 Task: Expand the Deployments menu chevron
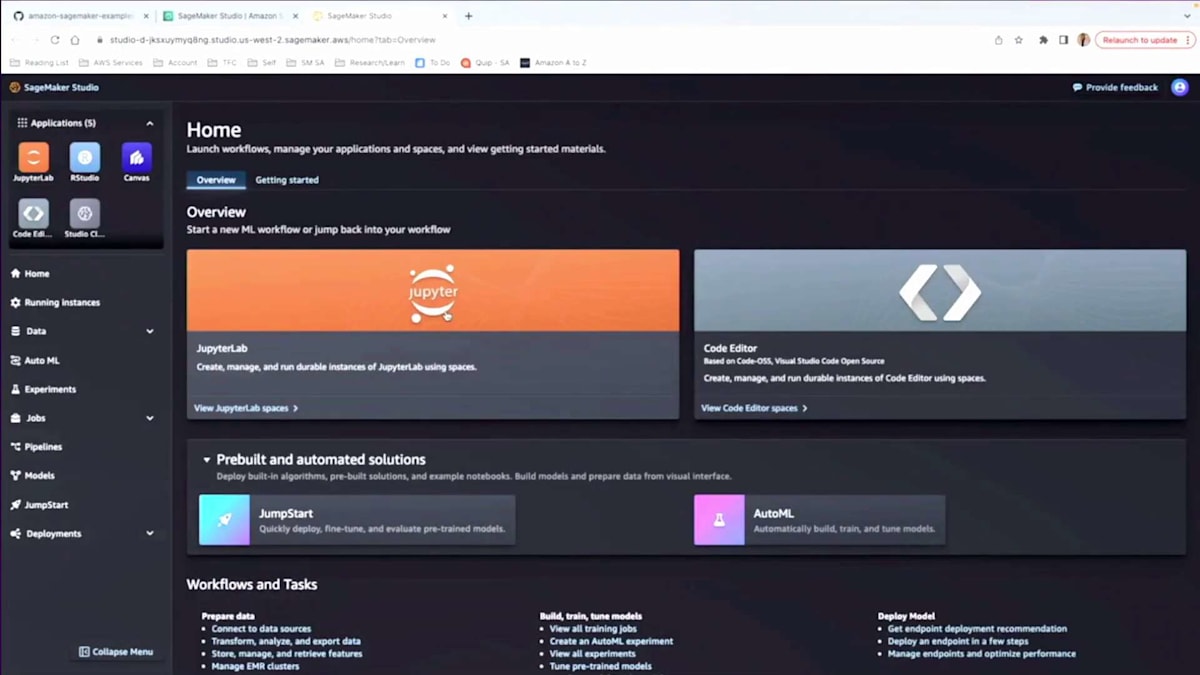[150, 534]
